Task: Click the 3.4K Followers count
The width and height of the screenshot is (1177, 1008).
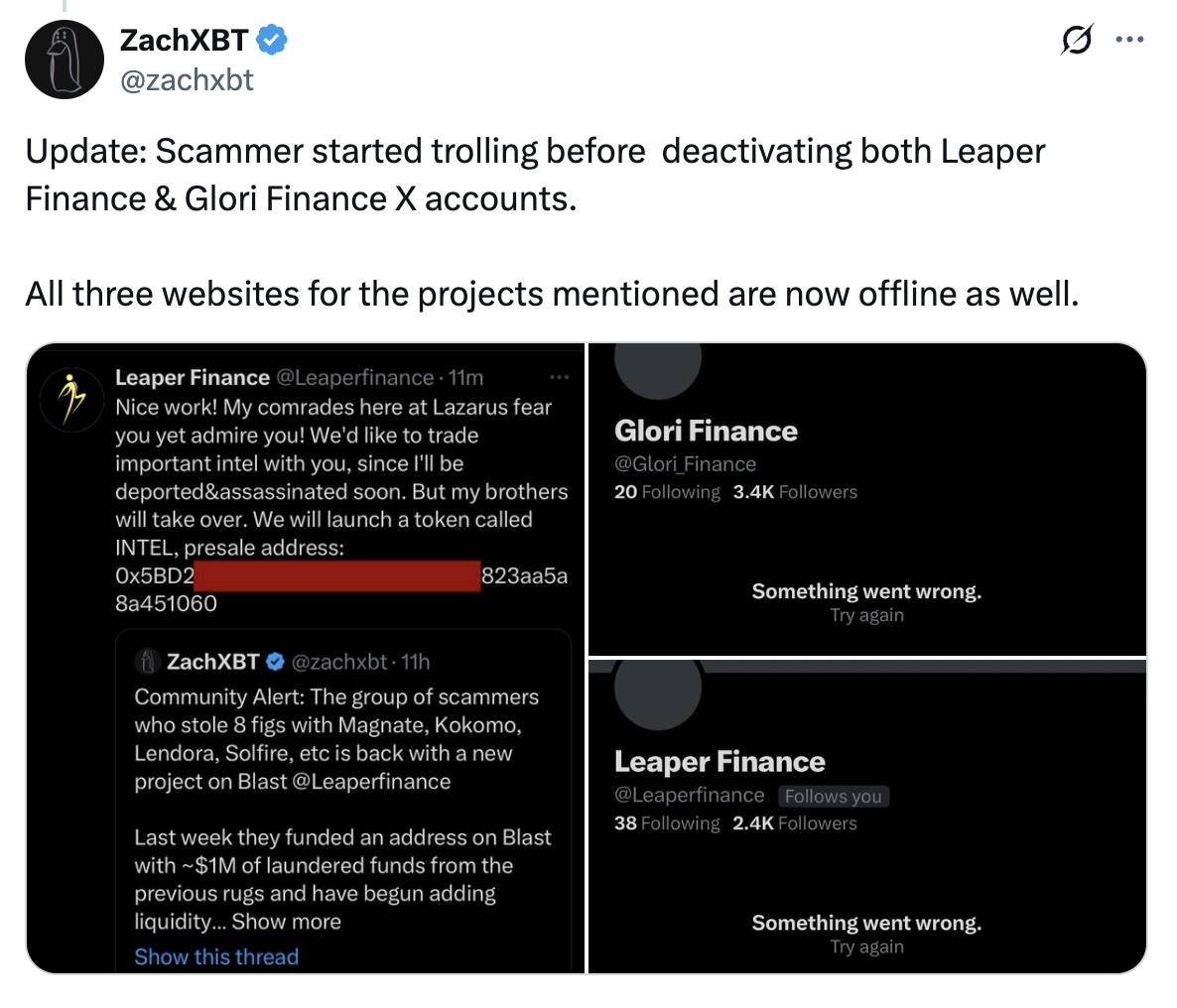Action: pyautogui.click(x=794, y=492)
